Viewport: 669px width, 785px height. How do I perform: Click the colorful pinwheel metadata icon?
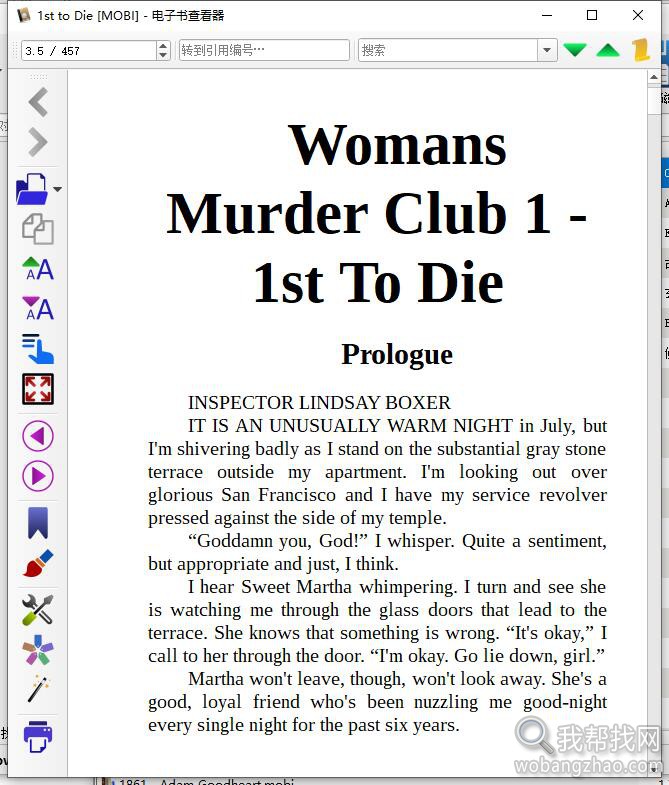(38, 650)
